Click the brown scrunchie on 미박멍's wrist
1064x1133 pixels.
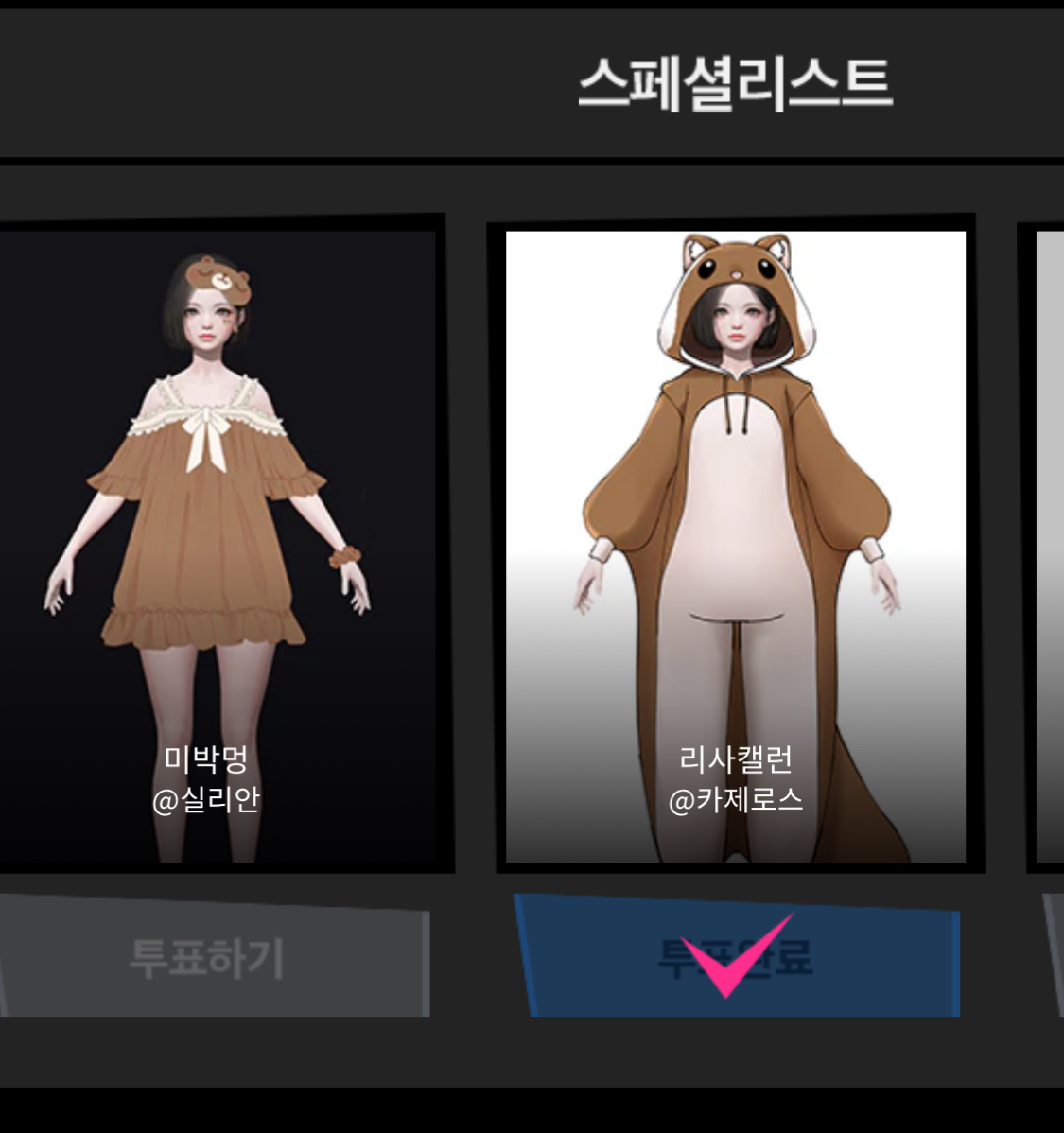(345, 556)
